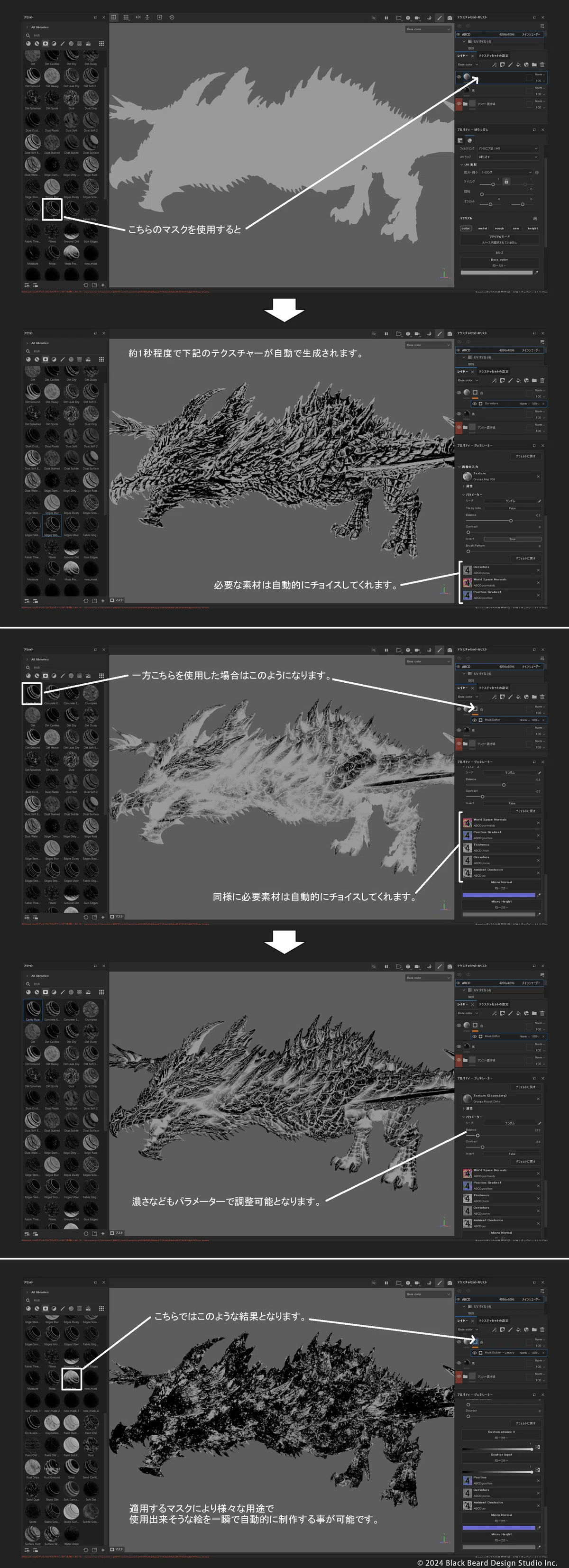Click the mirror symmetry icon in viewport toolbar
Viewport: 569px width, 1568px height.
click(138, 18)
